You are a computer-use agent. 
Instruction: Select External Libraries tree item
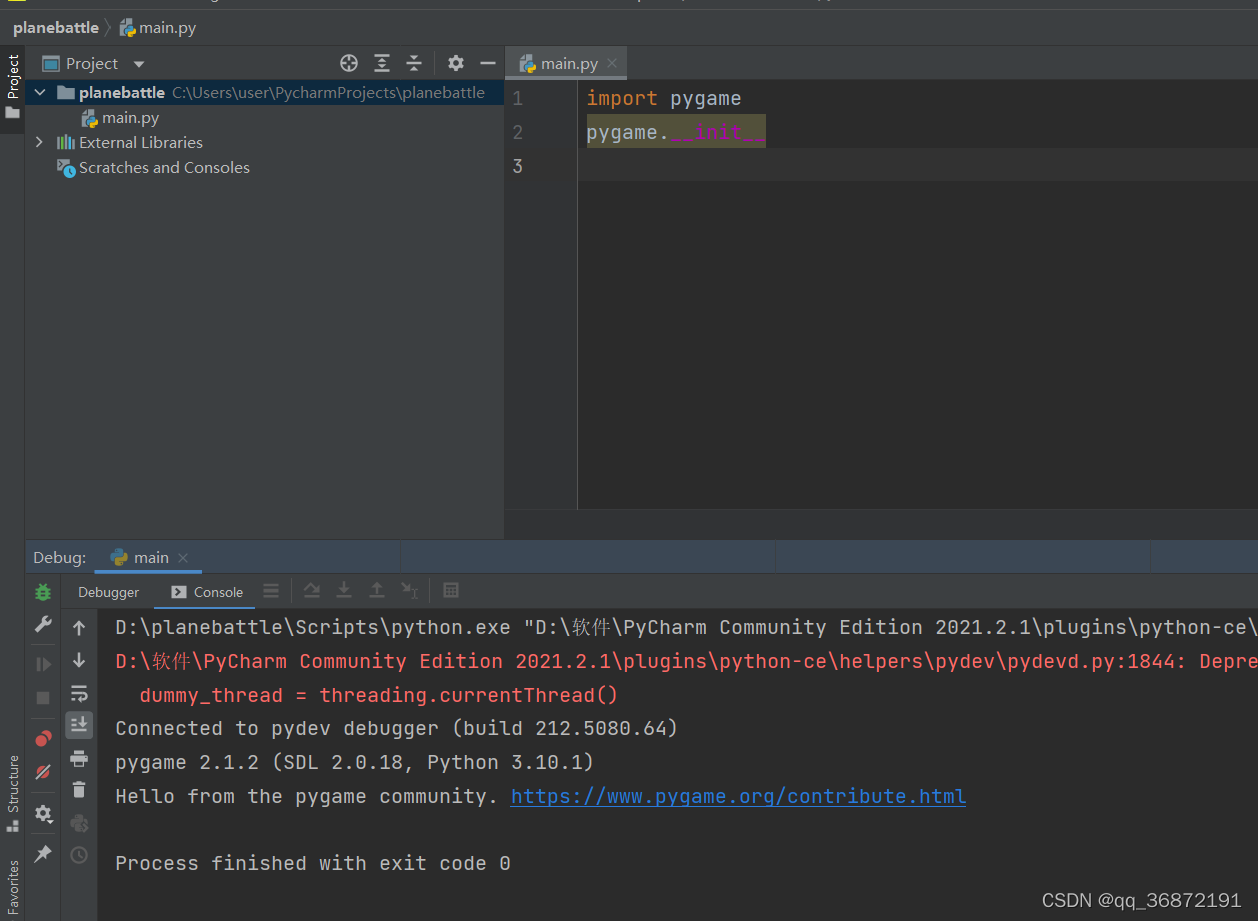point(141,142)
